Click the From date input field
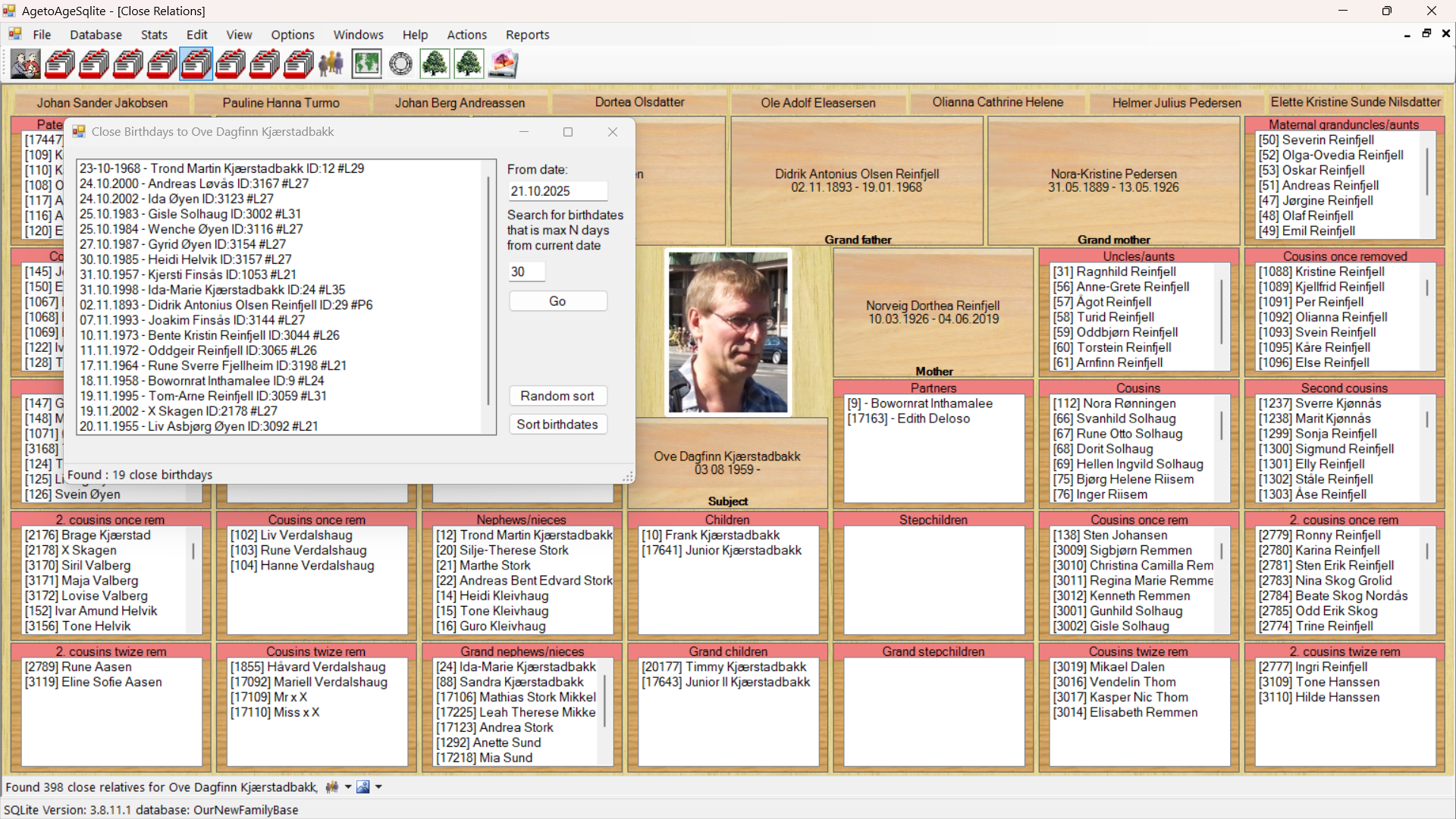Viewport: 1456px width, 819px height. (x=557, y=191)
